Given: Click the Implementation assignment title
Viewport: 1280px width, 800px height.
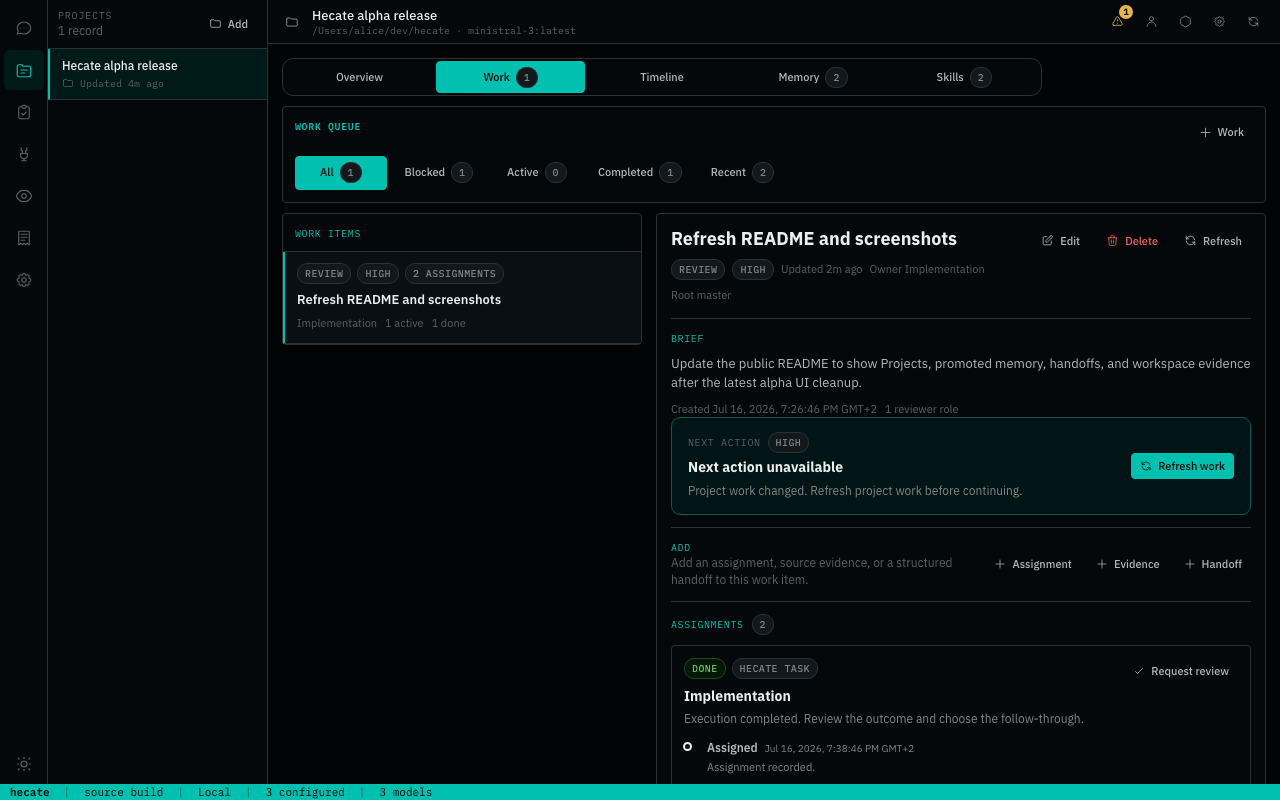Looking at the screenshot, I should click(x=737, y=696).
